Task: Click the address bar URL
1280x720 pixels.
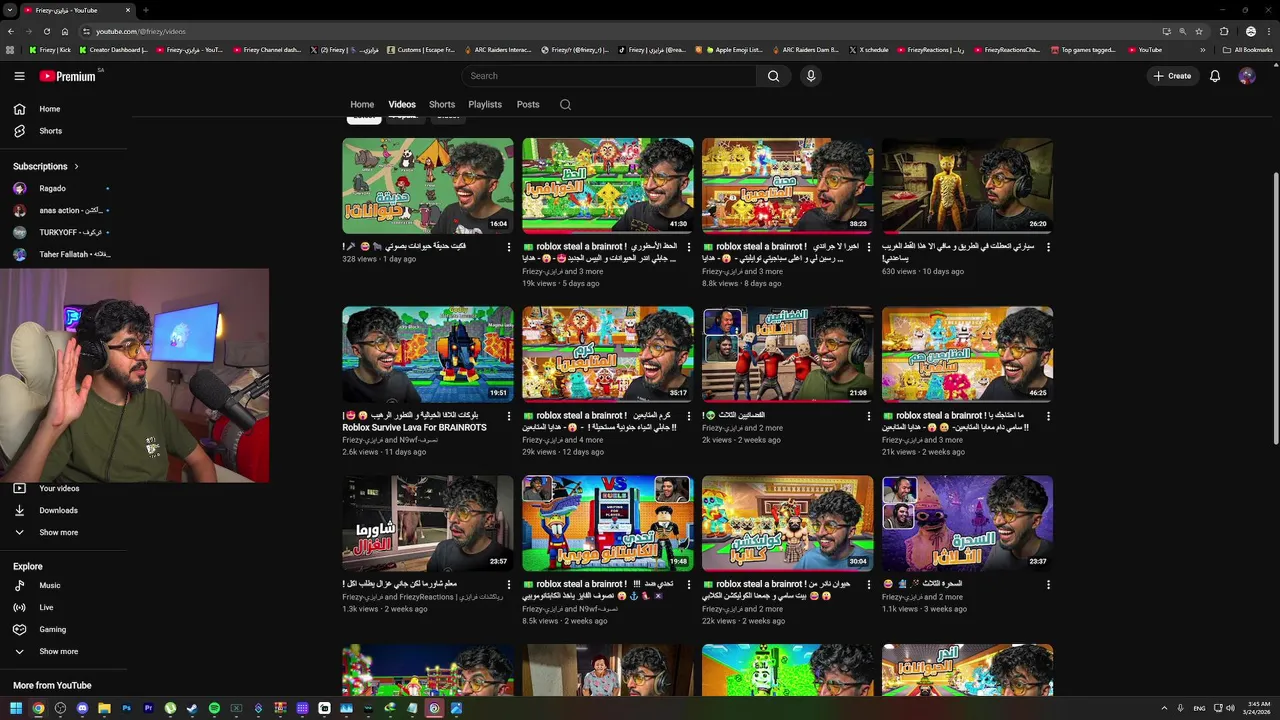Action: [x=141, y=31]
